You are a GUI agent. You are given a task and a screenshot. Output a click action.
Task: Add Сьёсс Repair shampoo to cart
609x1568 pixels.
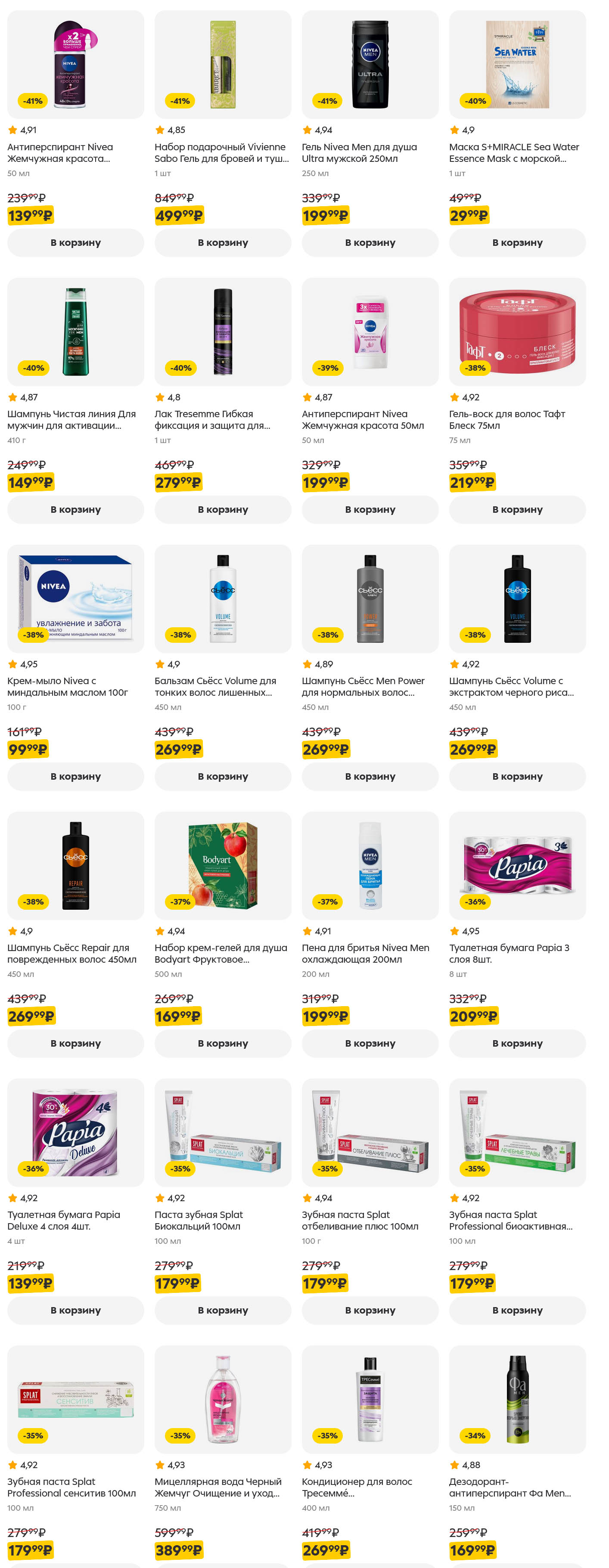[75, 1043]
